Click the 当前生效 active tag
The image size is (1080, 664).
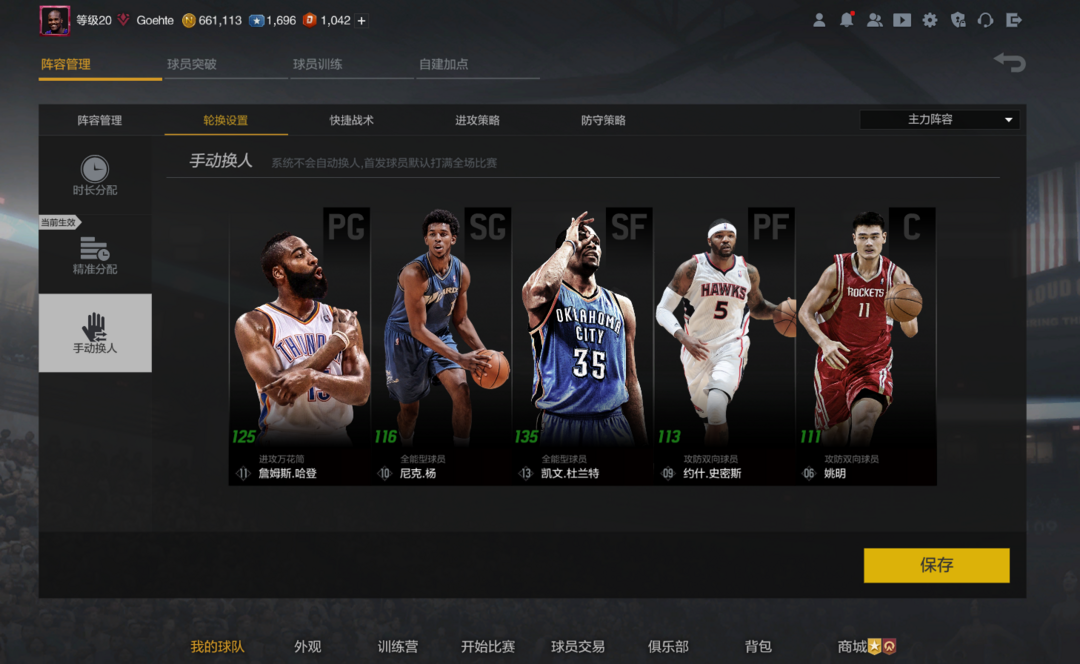coord(60,222)
